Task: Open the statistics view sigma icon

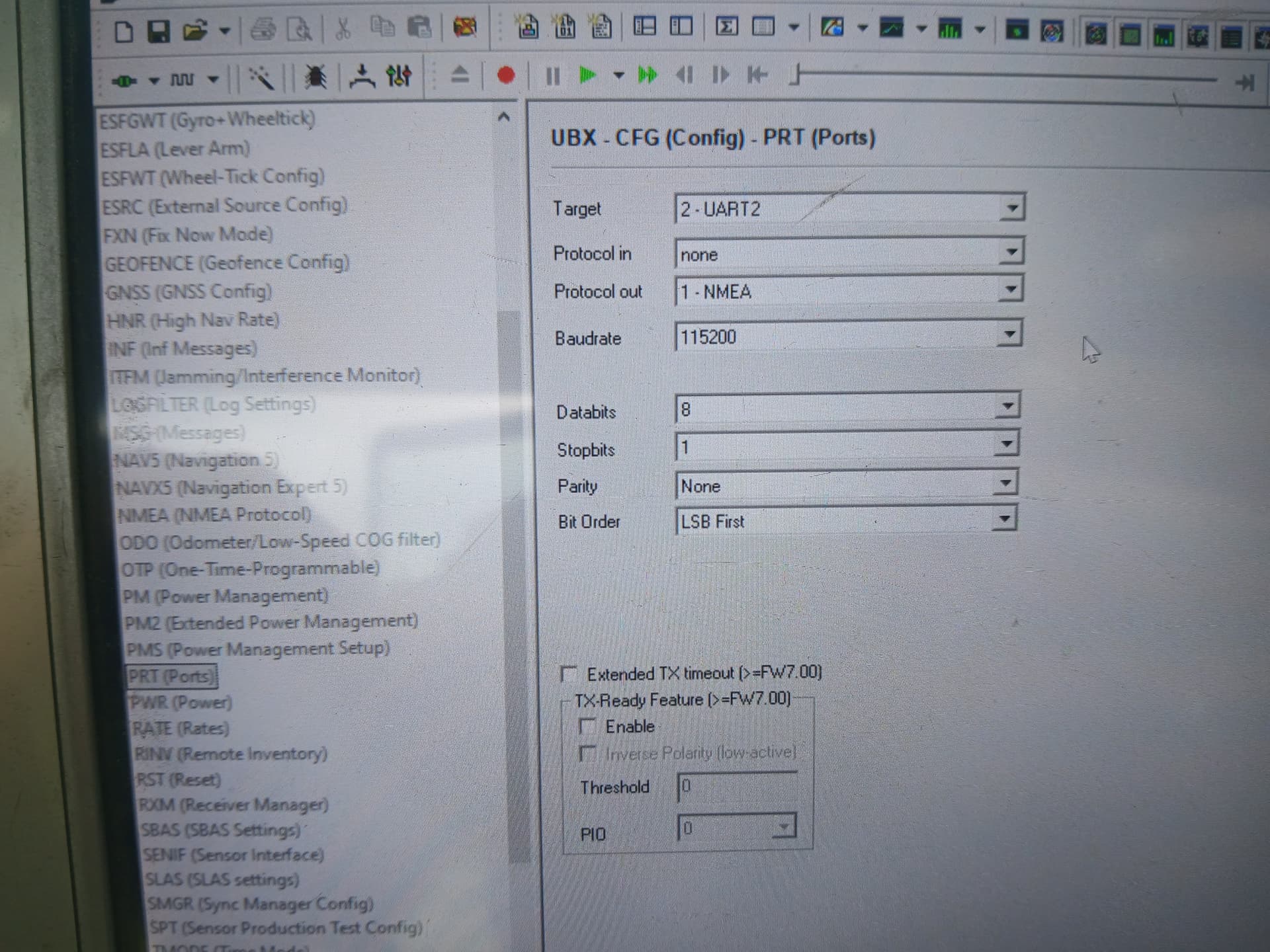Action: click(x=726, y=27)
